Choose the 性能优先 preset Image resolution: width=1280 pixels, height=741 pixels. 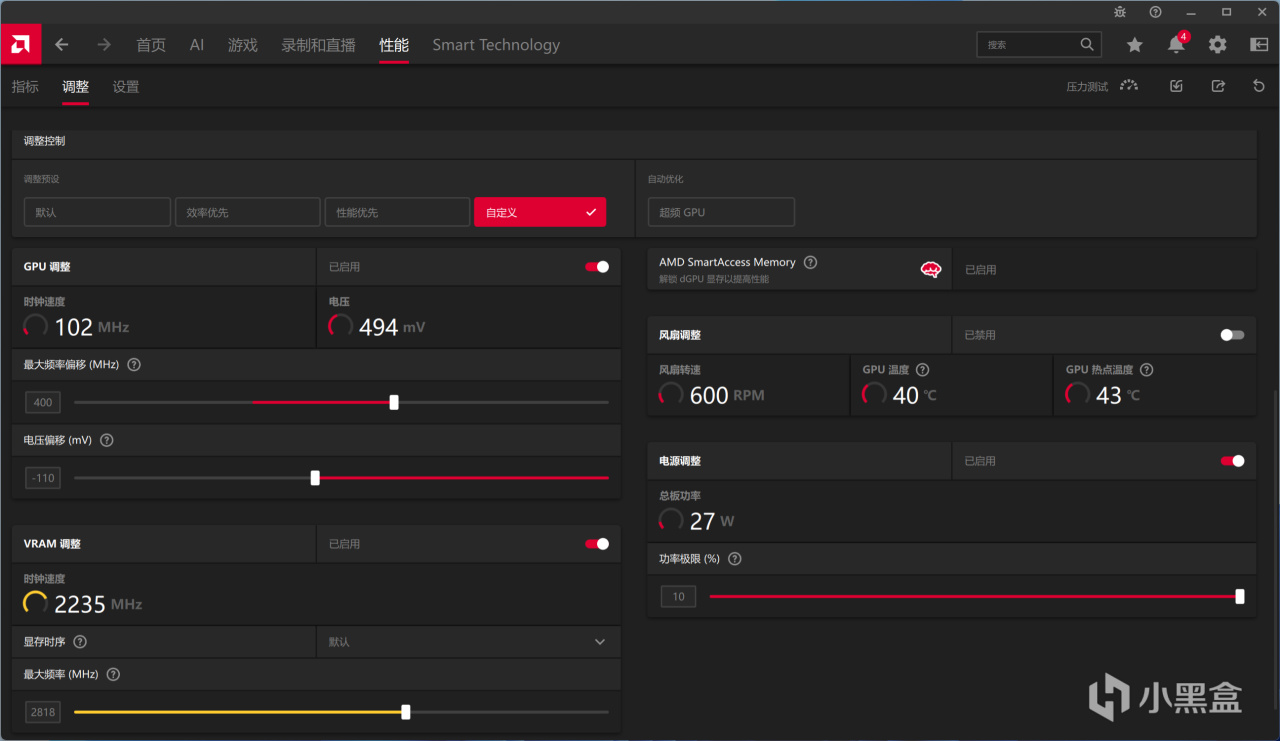point(397,212)
